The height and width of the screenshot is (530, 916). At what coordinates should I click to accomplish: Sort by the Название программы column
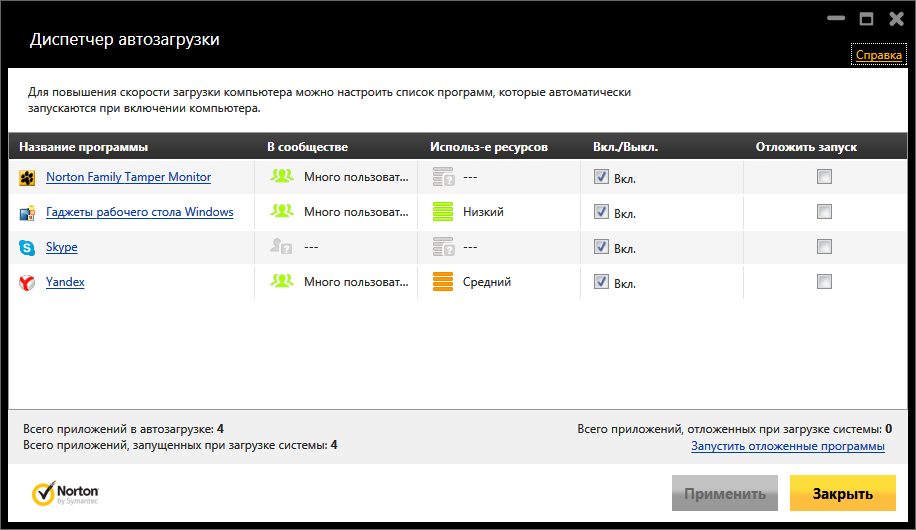point(83,147)
